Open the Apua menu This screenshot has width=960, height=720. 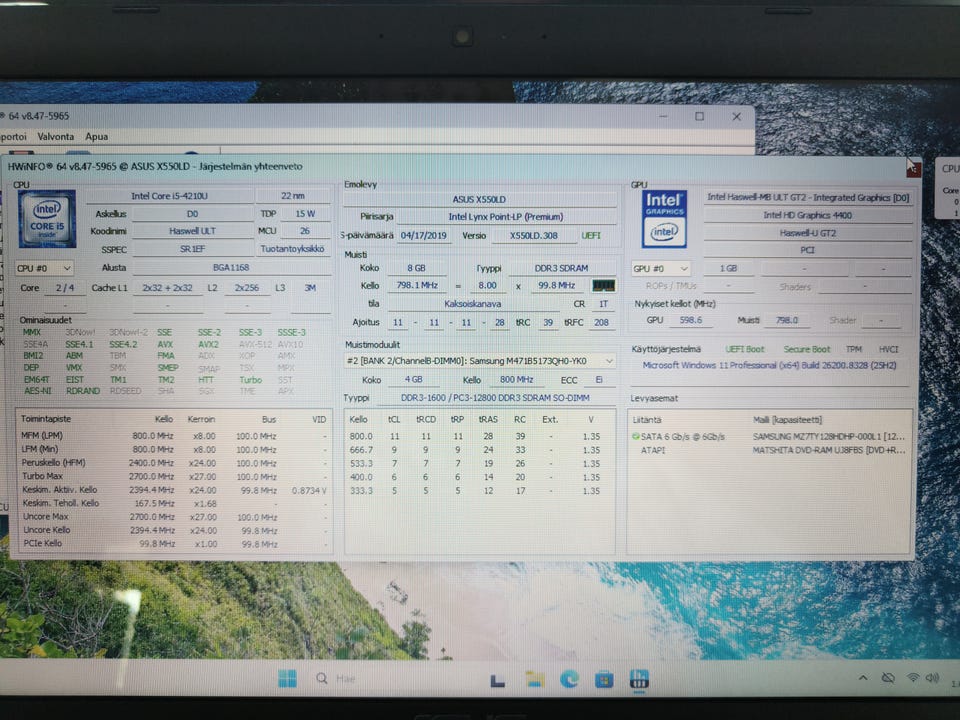coord(97,137)
